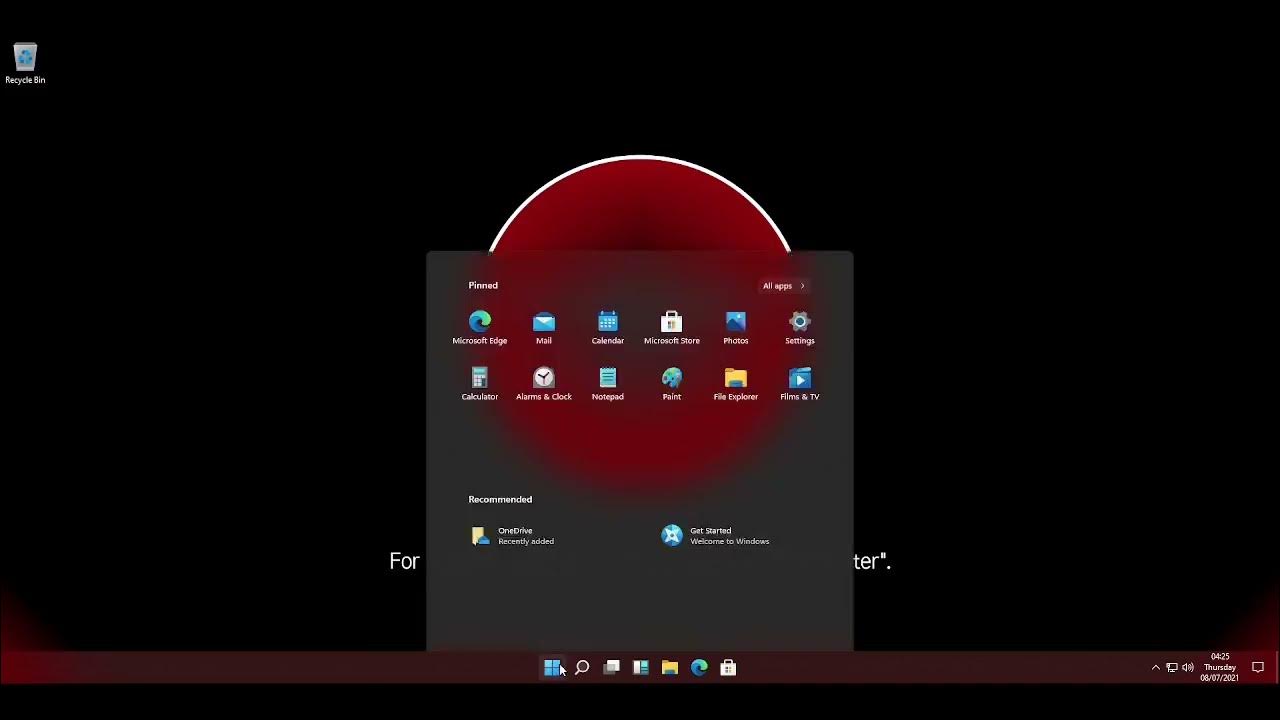Open the clock and date flyout
Screen dimensions: 1280x720
pos(1220,668)
